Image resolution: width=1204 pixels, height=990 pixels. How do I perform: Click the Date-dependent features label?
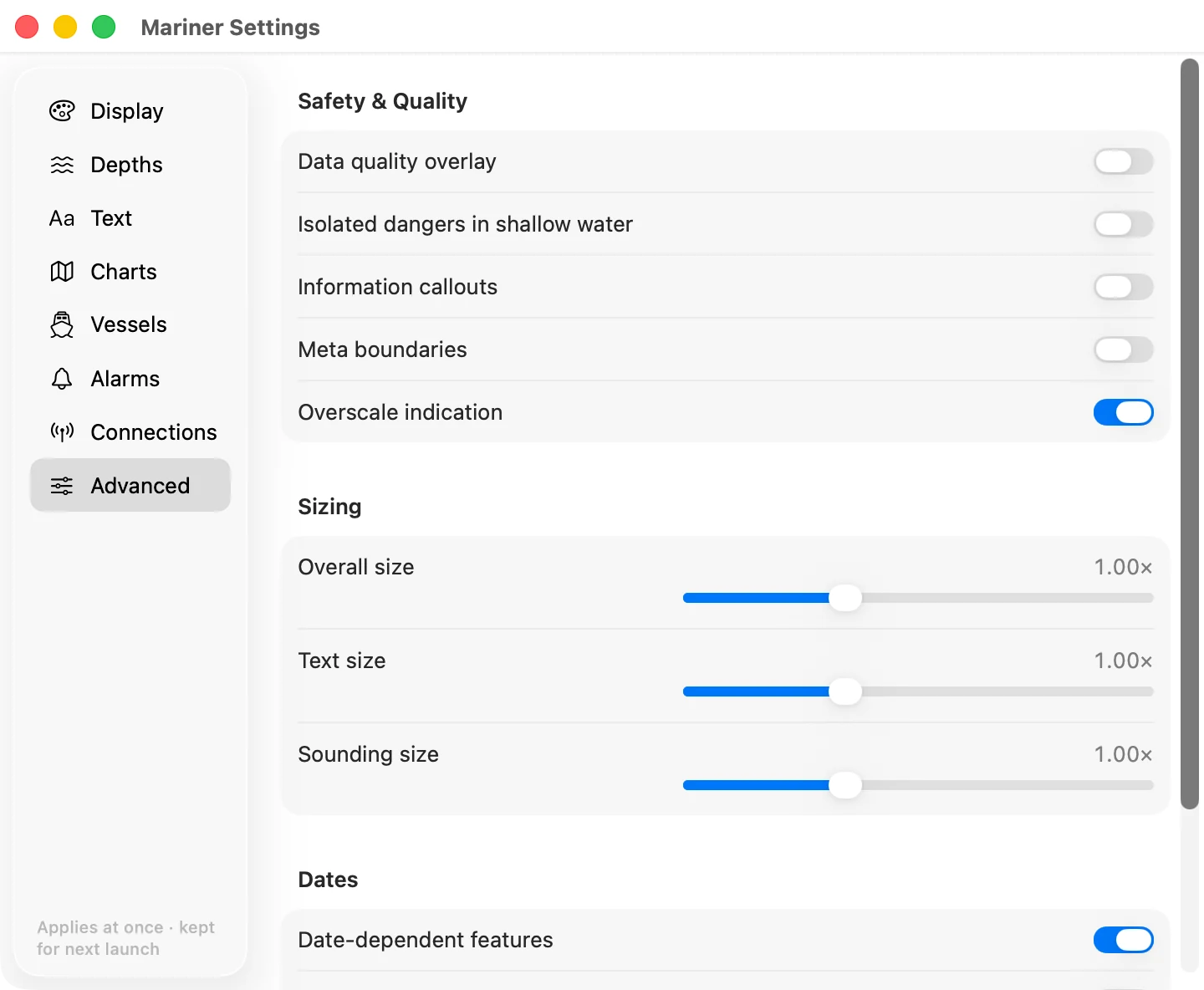[x=425, y=940]
